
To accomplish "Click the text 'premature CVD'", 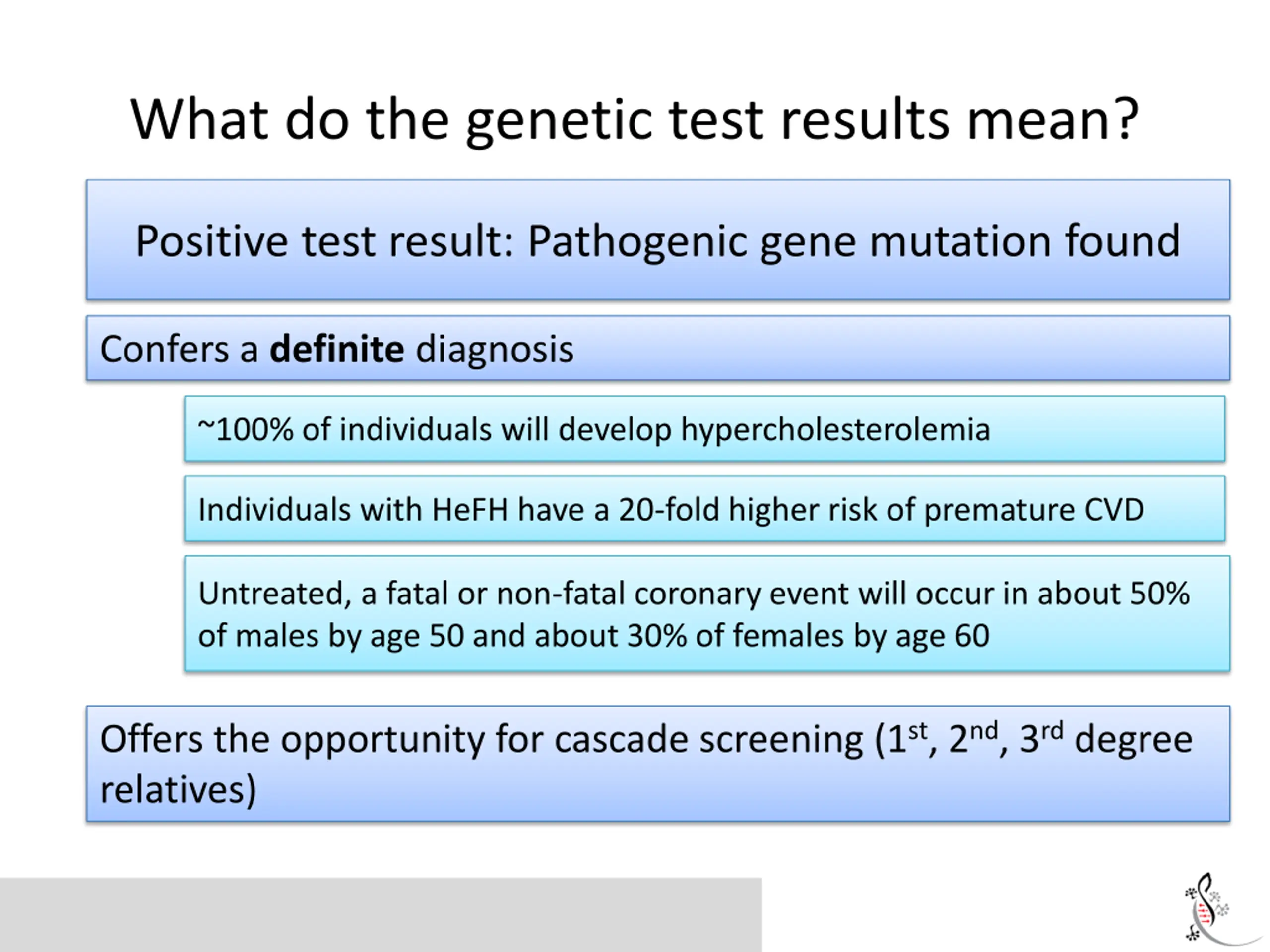I will pos(1034,510).
